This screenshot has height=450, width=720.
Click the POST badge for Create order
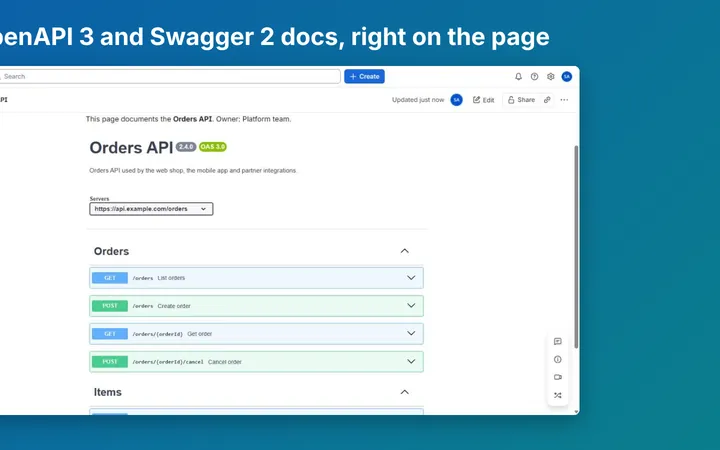click(x=110, y=306)
